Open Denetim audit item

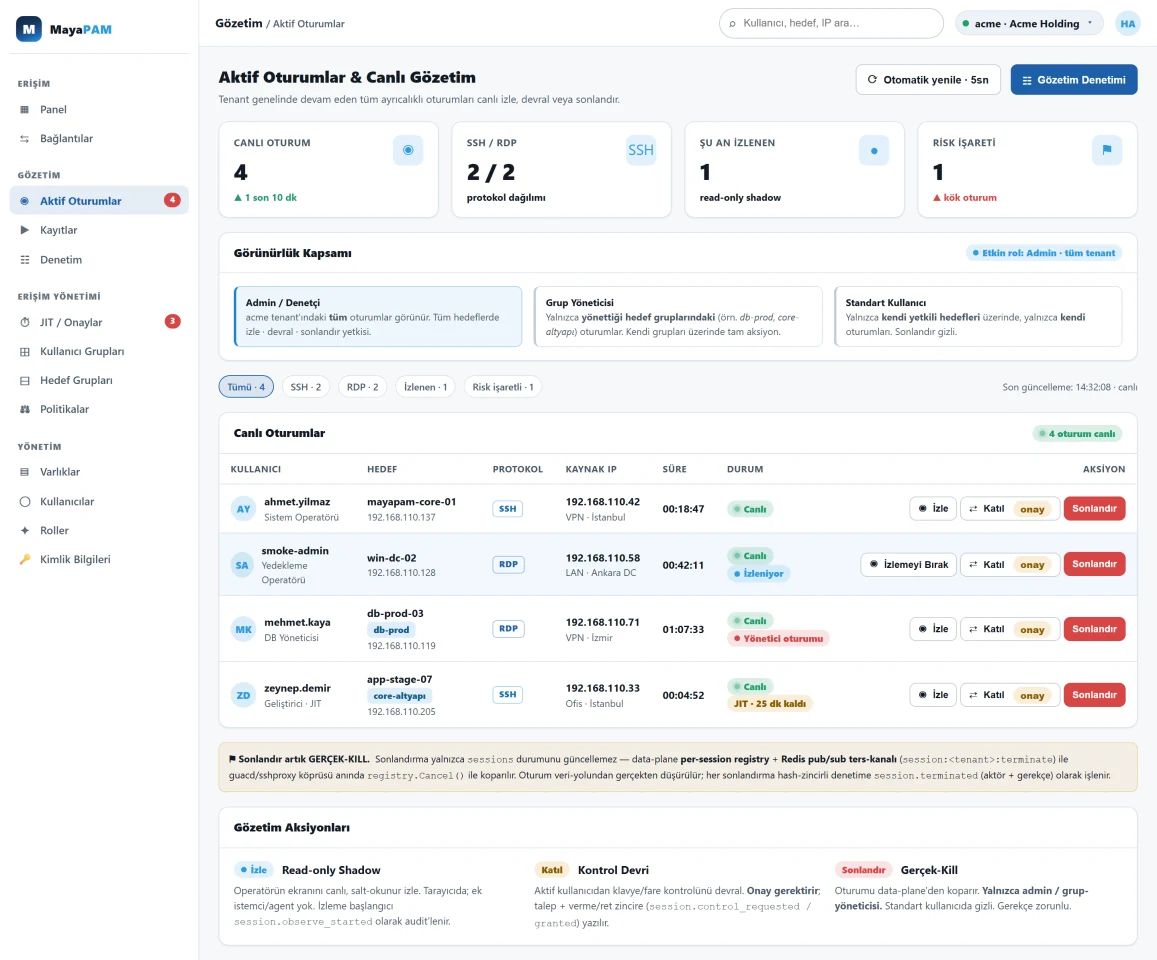tap(99, 260)
